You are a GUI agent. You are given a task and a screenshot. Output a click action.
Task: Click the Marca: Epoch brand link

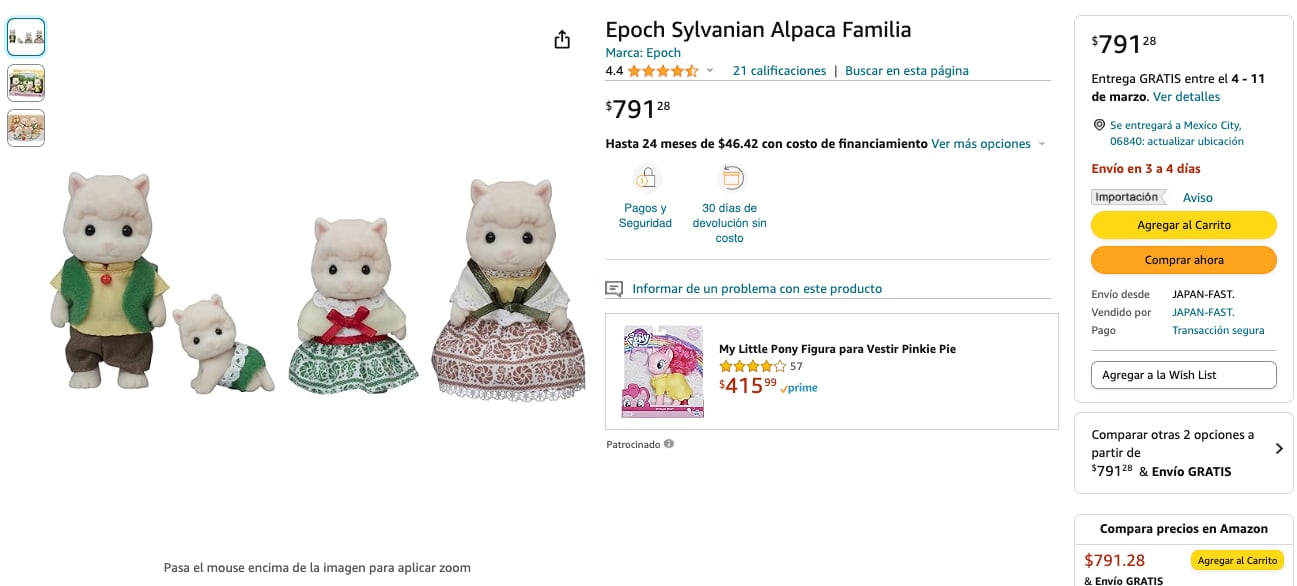tap(643, 53)
